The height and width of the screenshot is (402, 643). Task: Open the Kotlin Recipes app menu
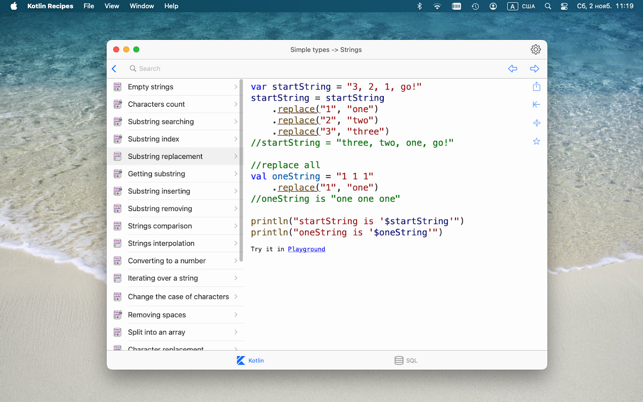[x=50, y=6]
